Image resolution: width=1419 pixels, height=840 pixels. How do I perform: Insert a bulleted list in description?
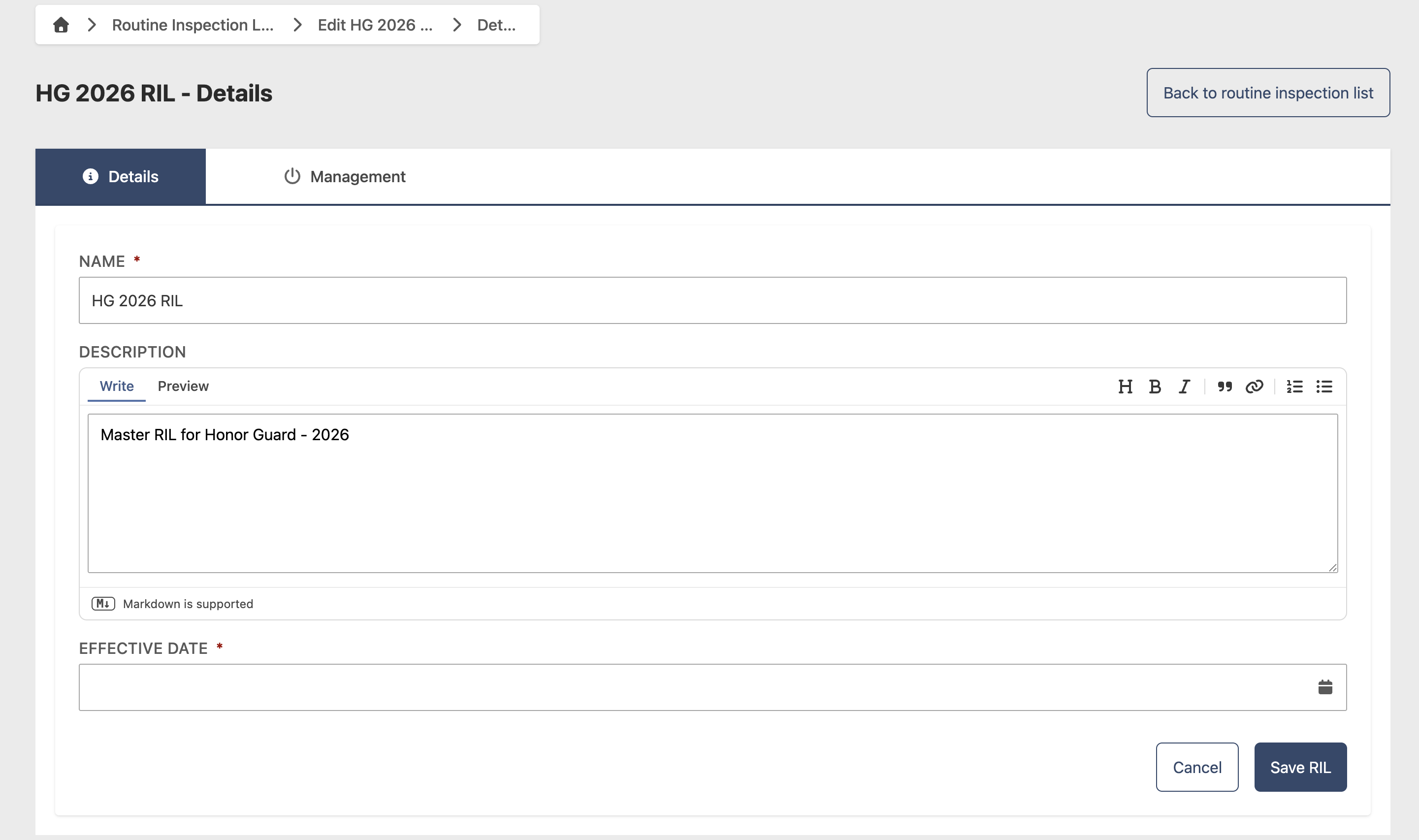(1324, 387)
